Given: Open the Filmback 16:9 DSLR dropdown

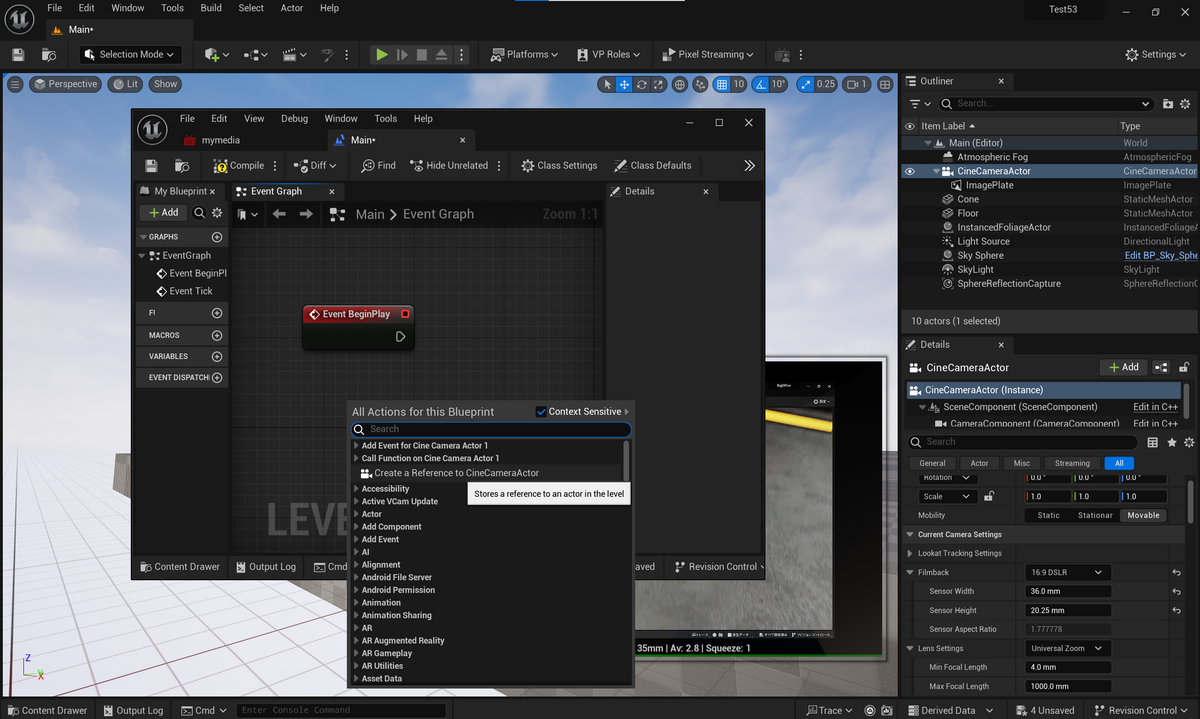Looking at the screenshot, I should [x=1069, y=573].
